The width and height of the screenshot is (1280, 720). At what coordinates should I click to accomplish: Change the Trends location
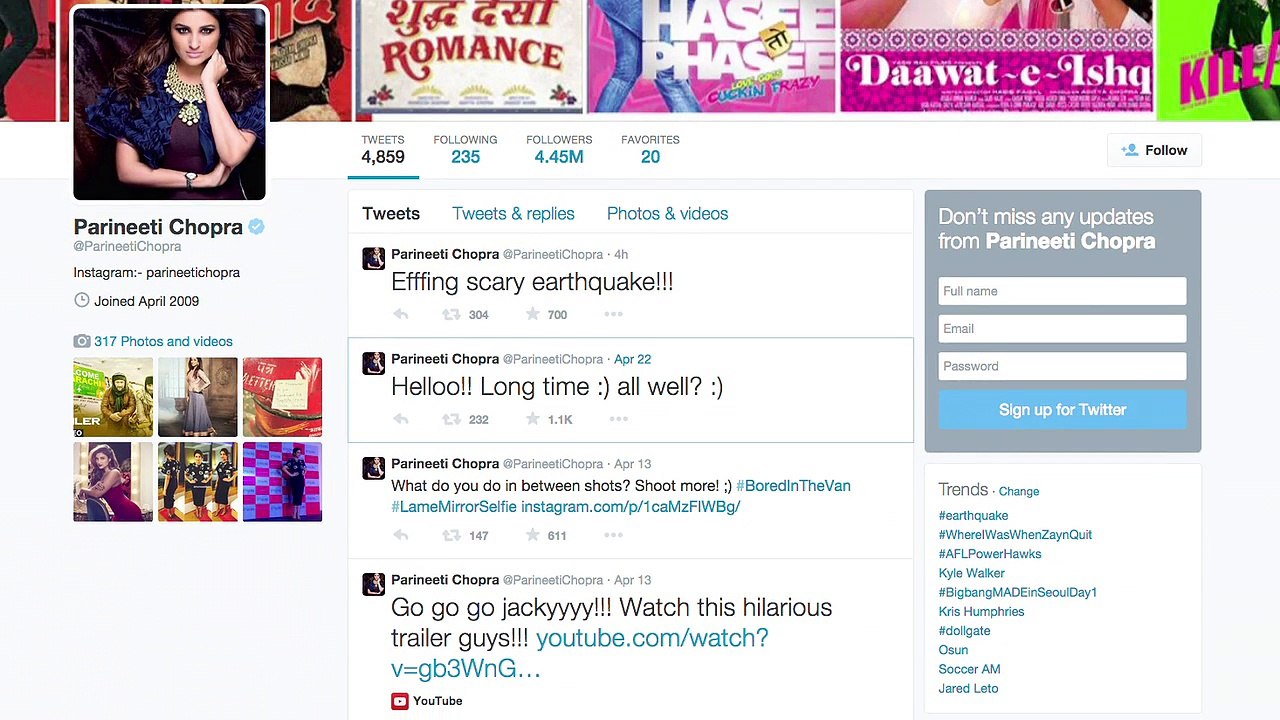point(1019,491)
